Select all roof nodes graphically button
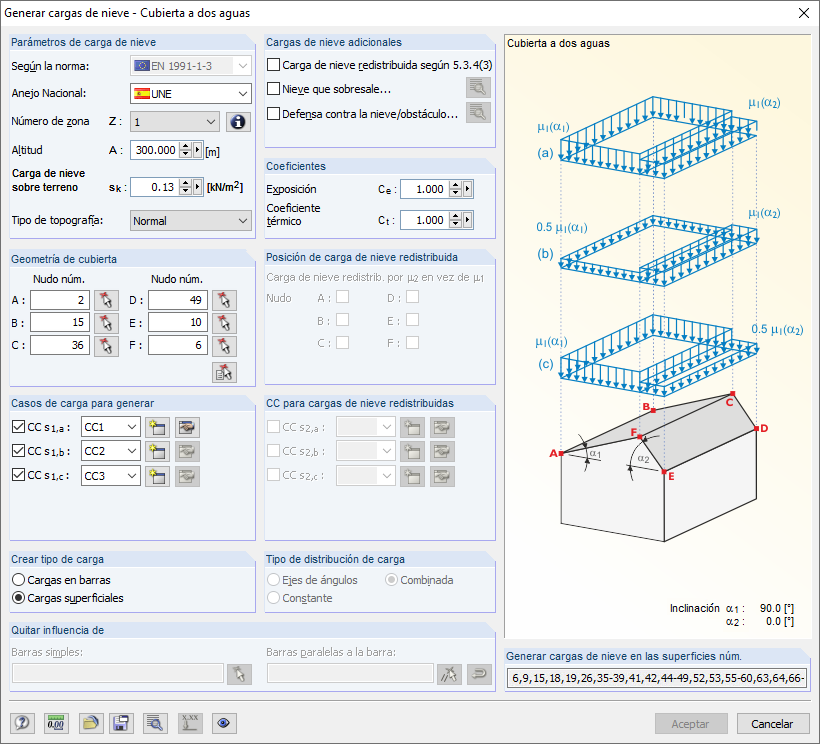The height and width of the screenshot is (744, 820). (224, 372)
